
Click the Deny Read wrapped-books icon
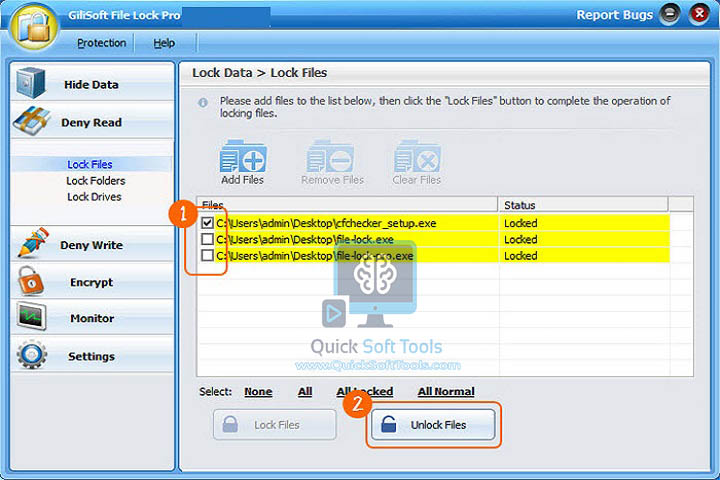(31, 121)
